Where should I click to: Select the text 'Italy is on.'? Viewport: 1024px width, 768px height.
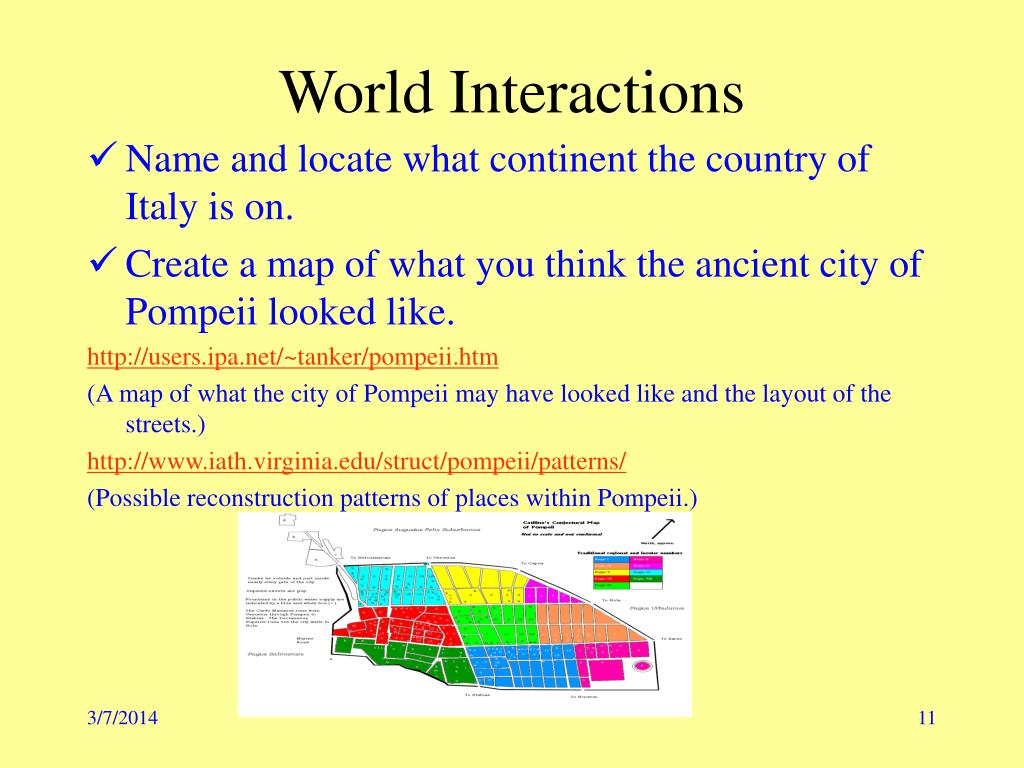[x=210, y=207]
